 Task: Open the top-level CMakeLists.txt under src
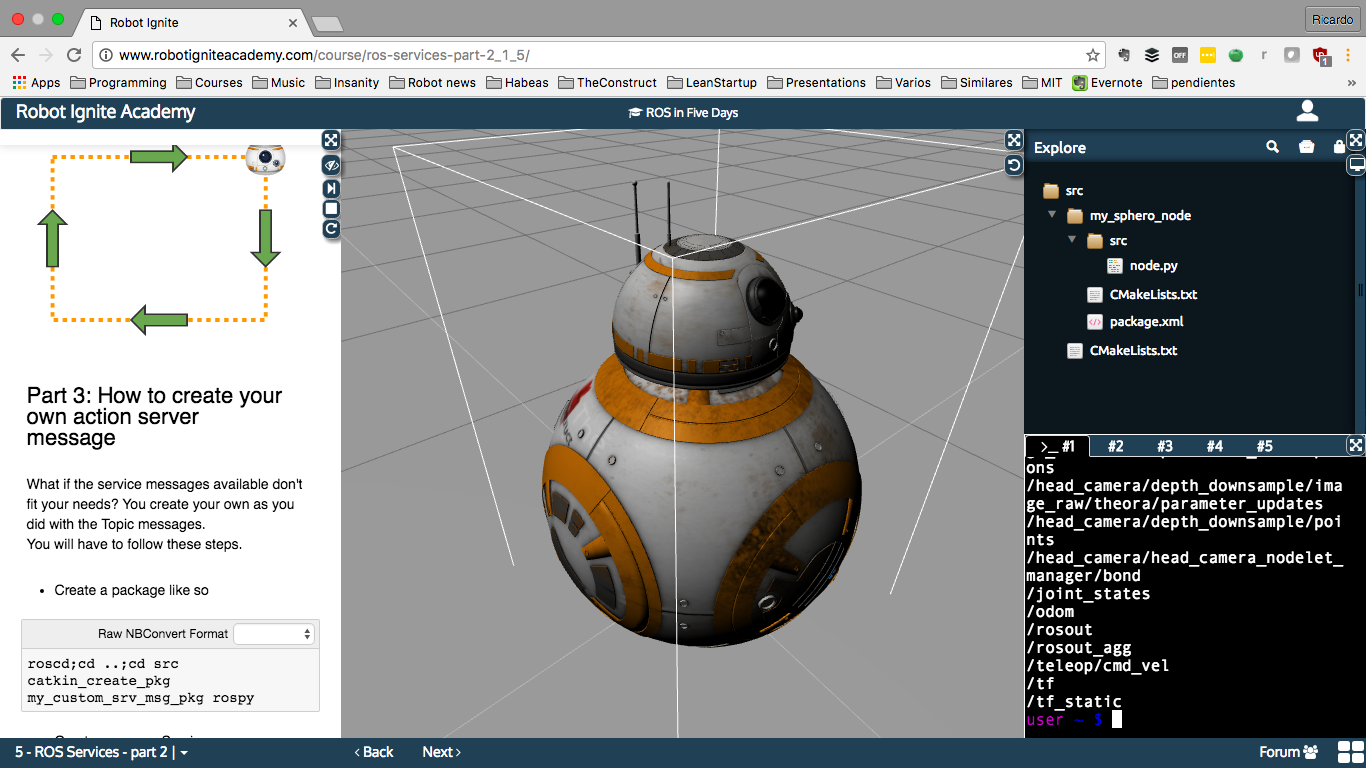(1122, 351)
